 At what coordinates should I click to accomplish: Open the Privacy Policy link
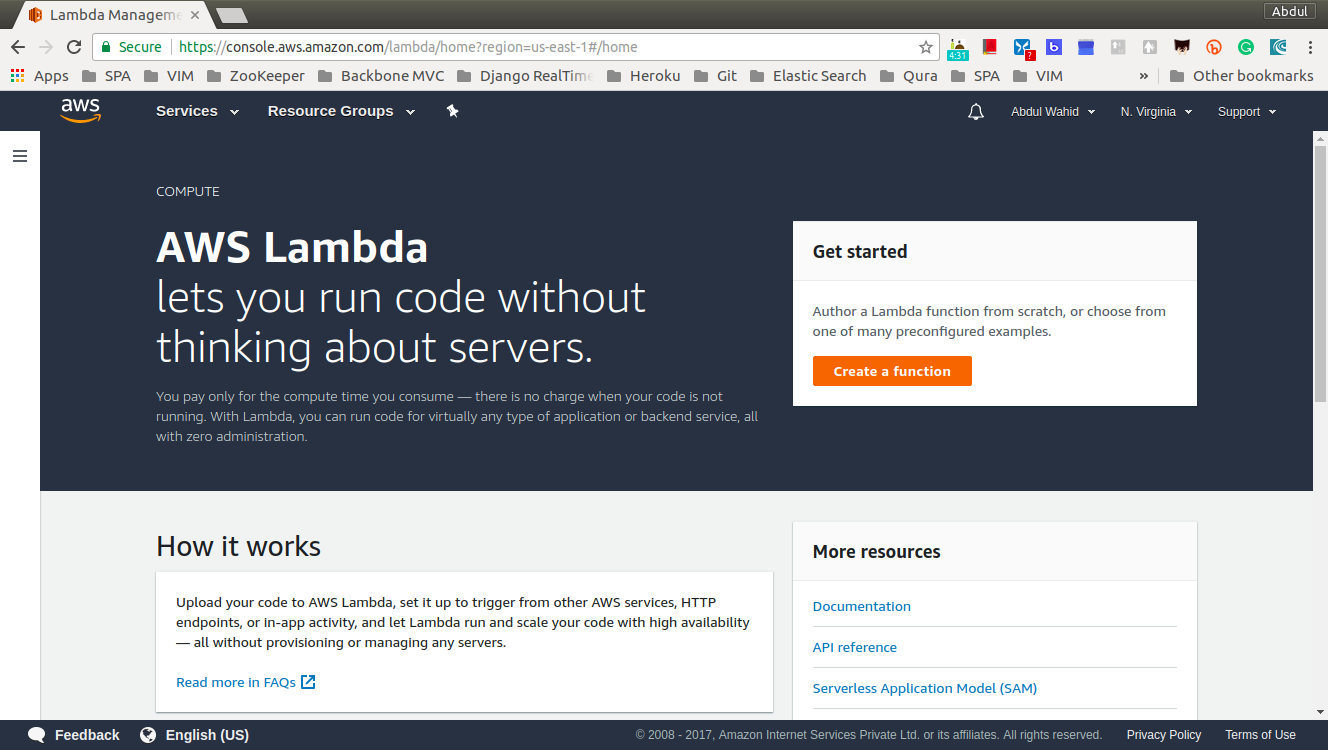tap(1164, 735)
